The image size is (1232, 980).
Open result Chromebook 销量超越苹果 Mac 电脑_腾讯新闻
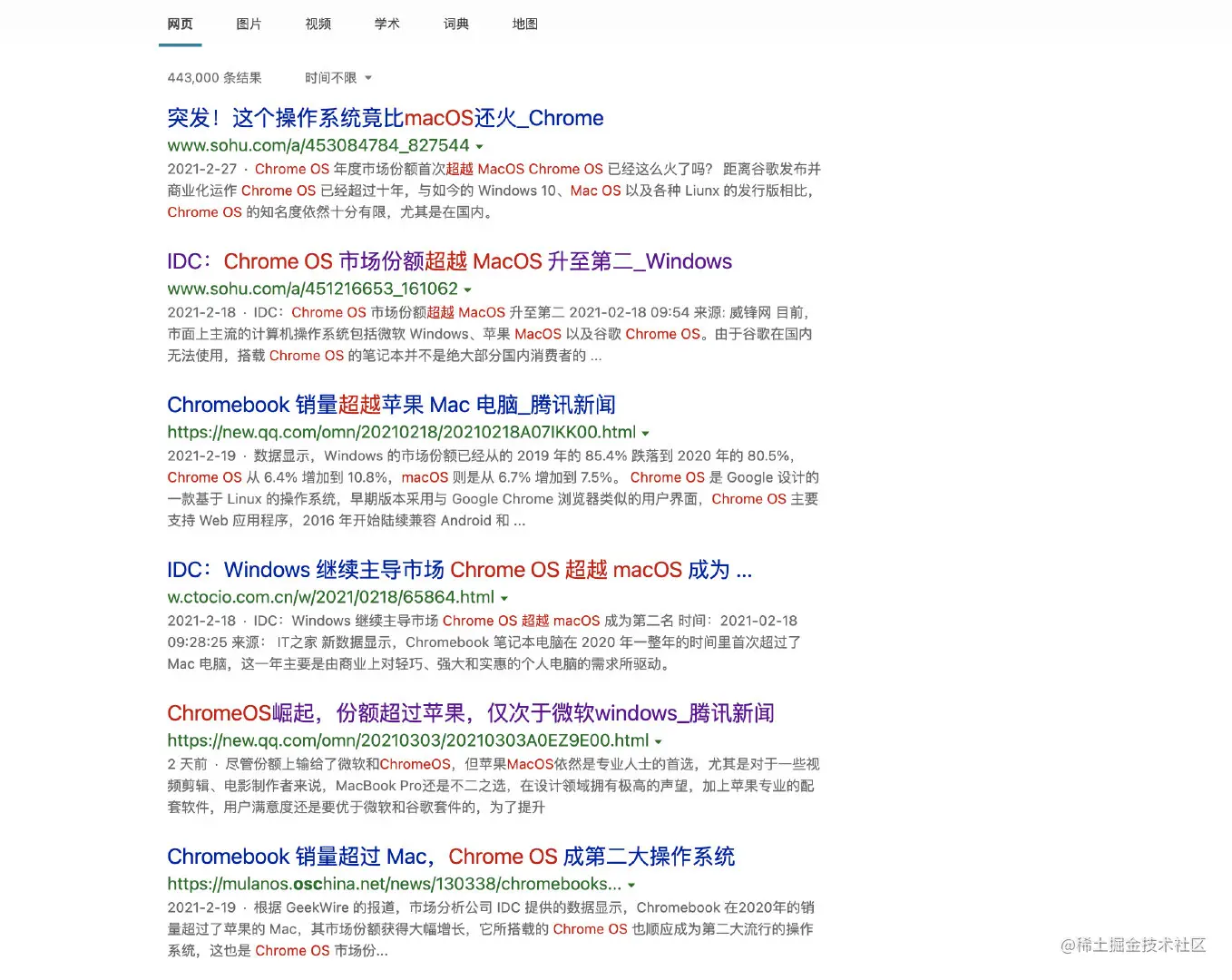click(391, 405)
